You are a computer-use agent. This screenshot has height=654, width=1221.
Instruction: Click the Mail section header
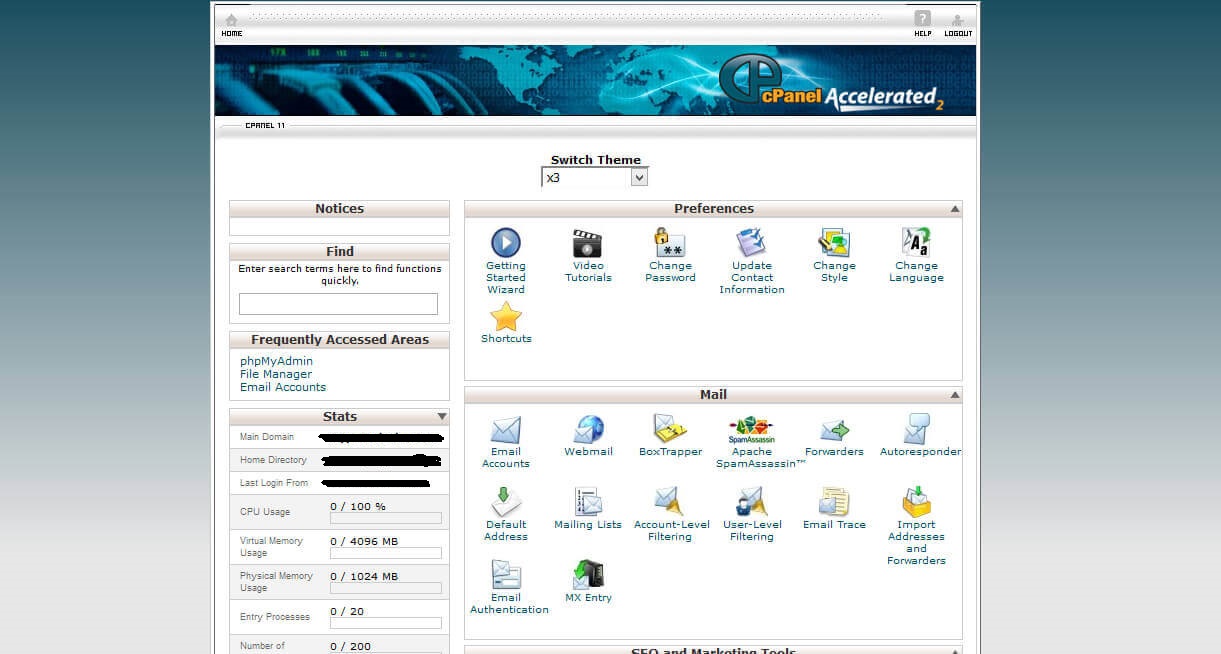point(713,395)
